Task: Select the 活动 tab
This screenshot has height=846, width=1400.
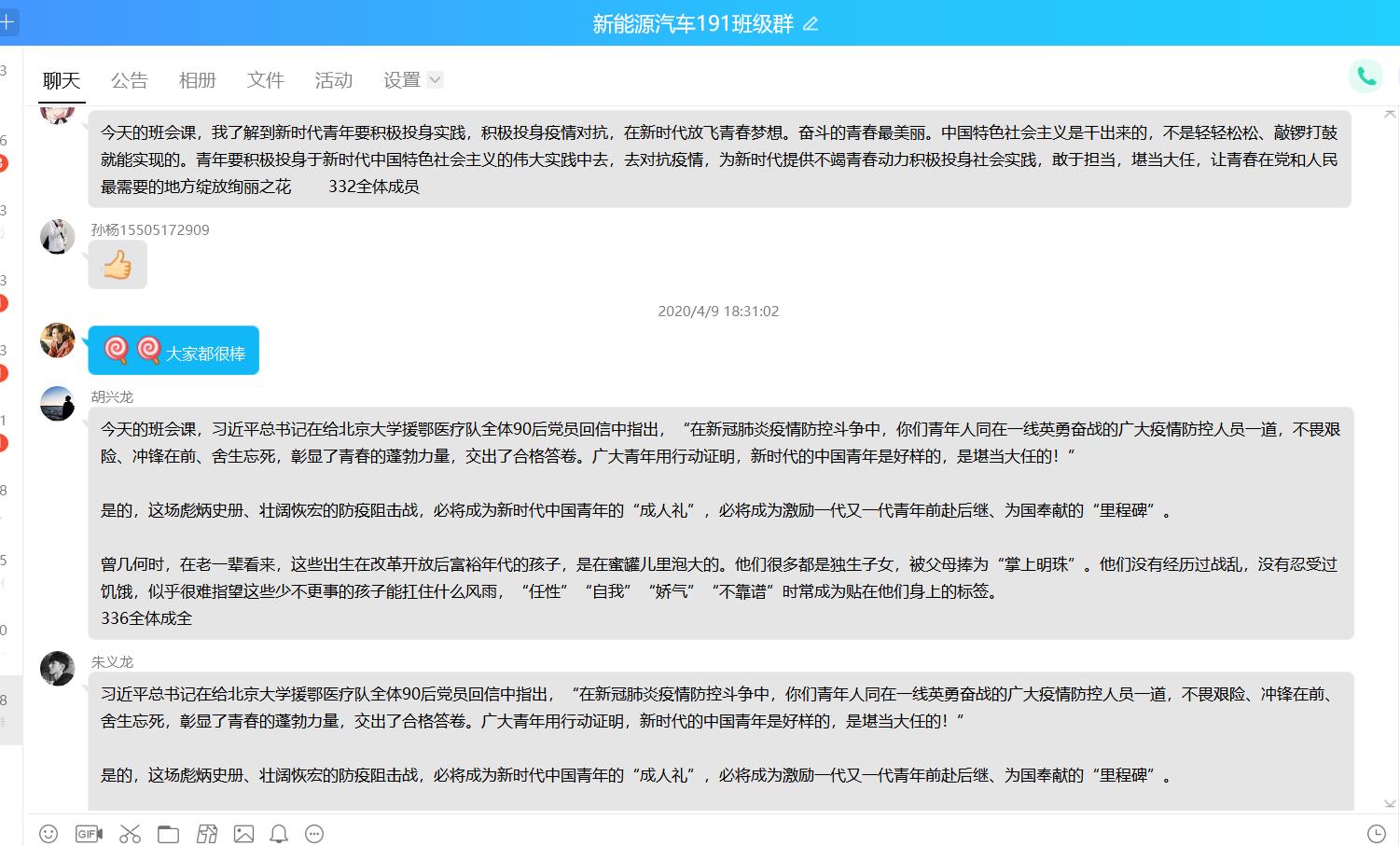Action: pyautogui.click(x=333, y=80)
